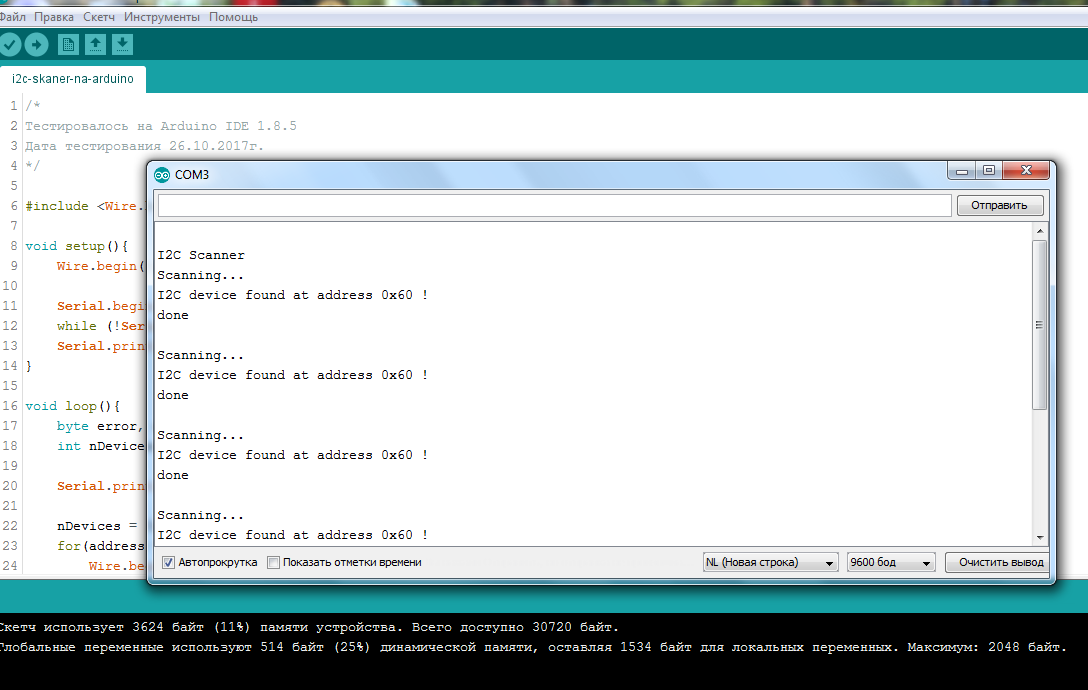Open the Файл menu
This screenshot has height=690, width=1088.
12,17
